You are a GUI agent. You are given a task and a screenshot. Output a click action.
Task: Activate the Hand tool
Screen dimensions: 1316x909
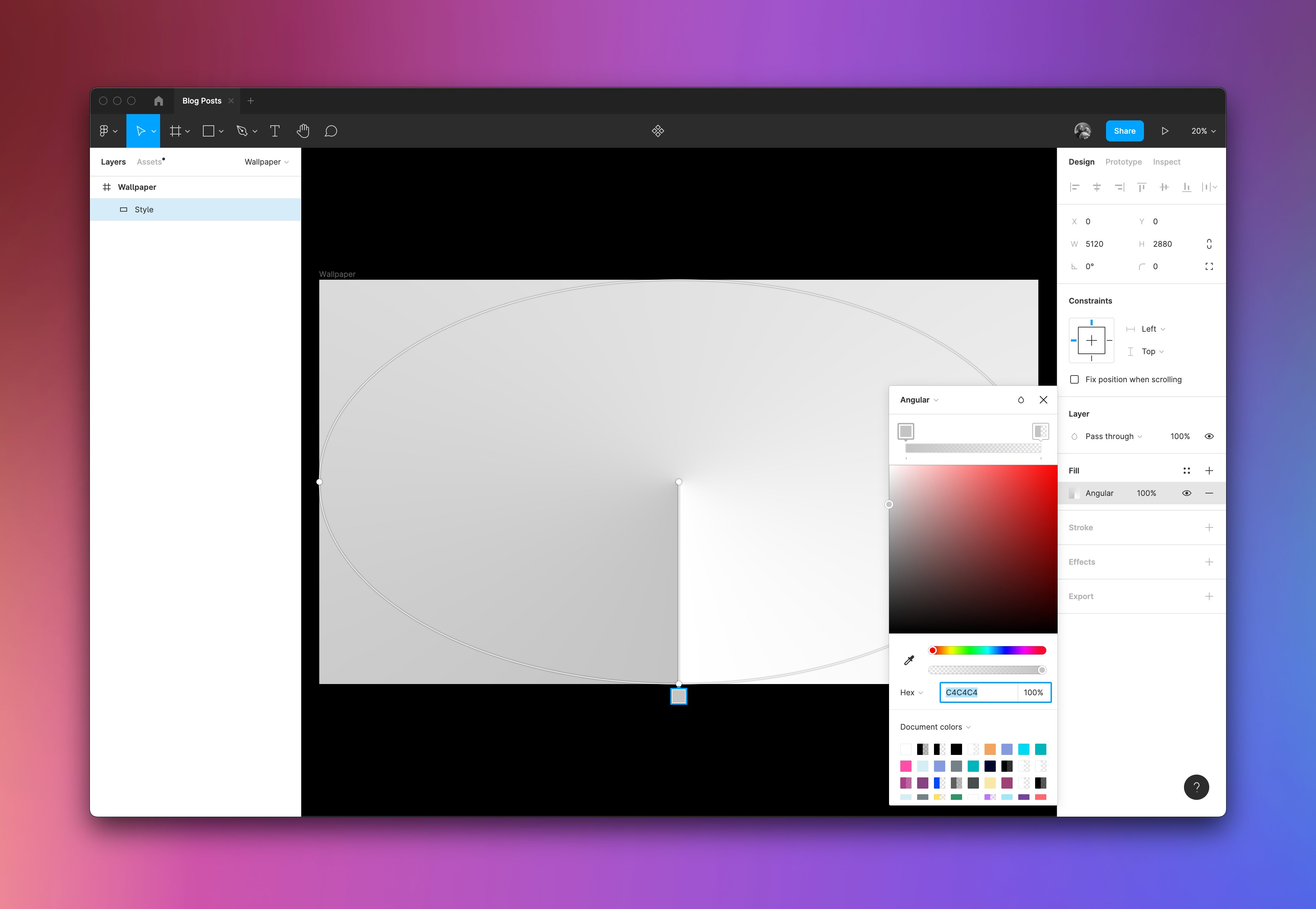coord(303,131)
